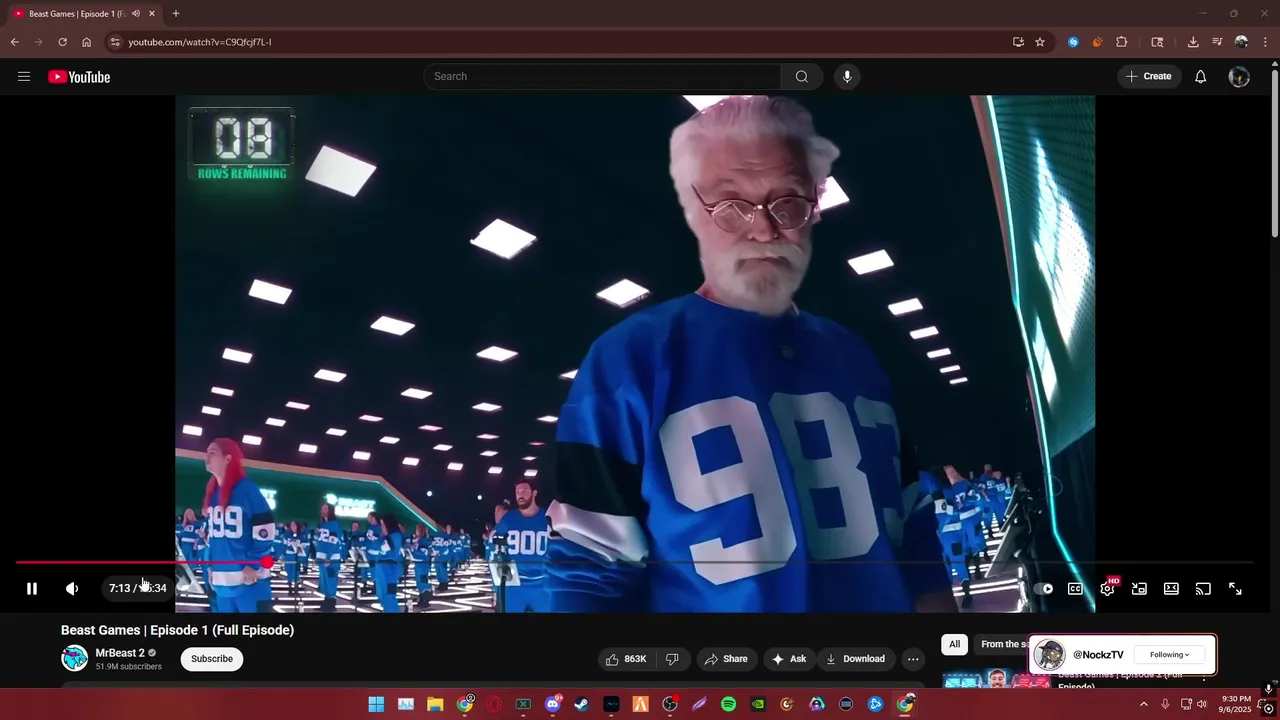Screen dimensions: 1280x720
Task: Launch Discord from the taskbar
Action: point(553,704)
